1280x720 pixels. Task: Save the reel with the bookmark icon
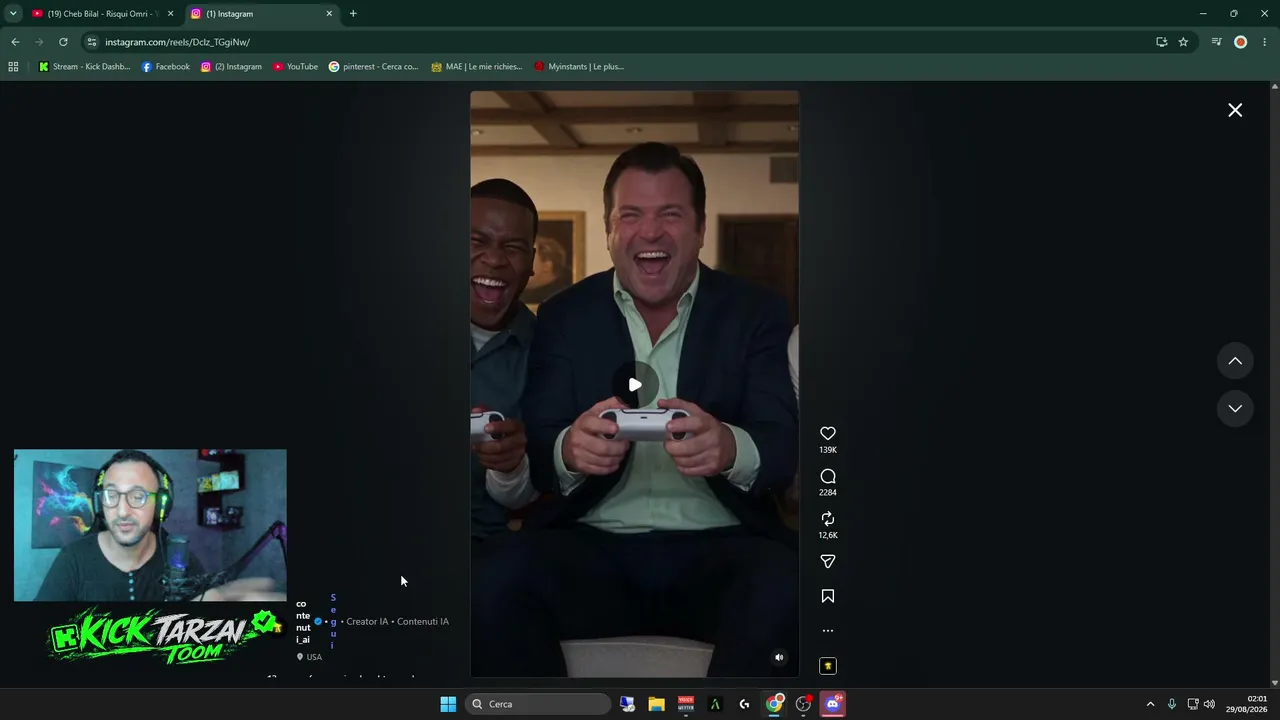click(828, 596)
